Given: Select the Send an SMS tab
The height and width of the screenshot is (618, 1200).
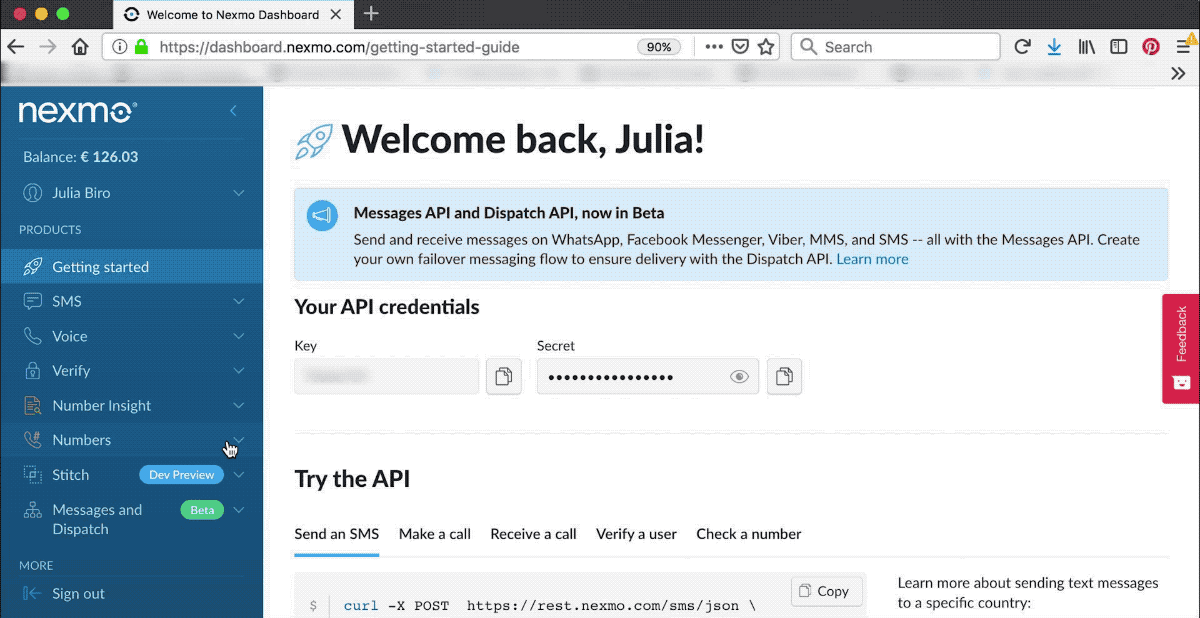Looking at the screenshot, I should [337, 534].
